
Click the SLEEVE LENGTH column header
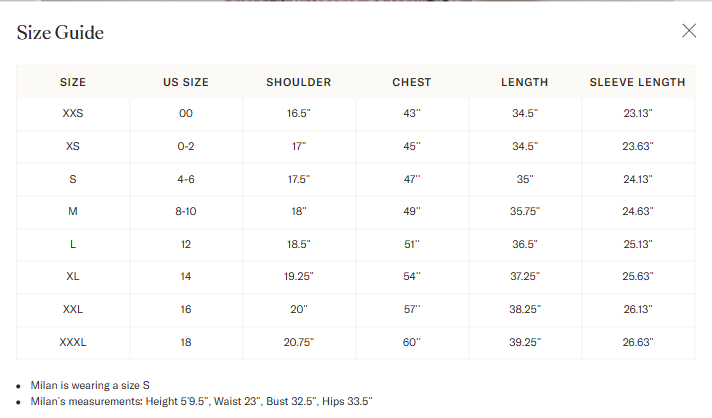(x=638, y=82)
